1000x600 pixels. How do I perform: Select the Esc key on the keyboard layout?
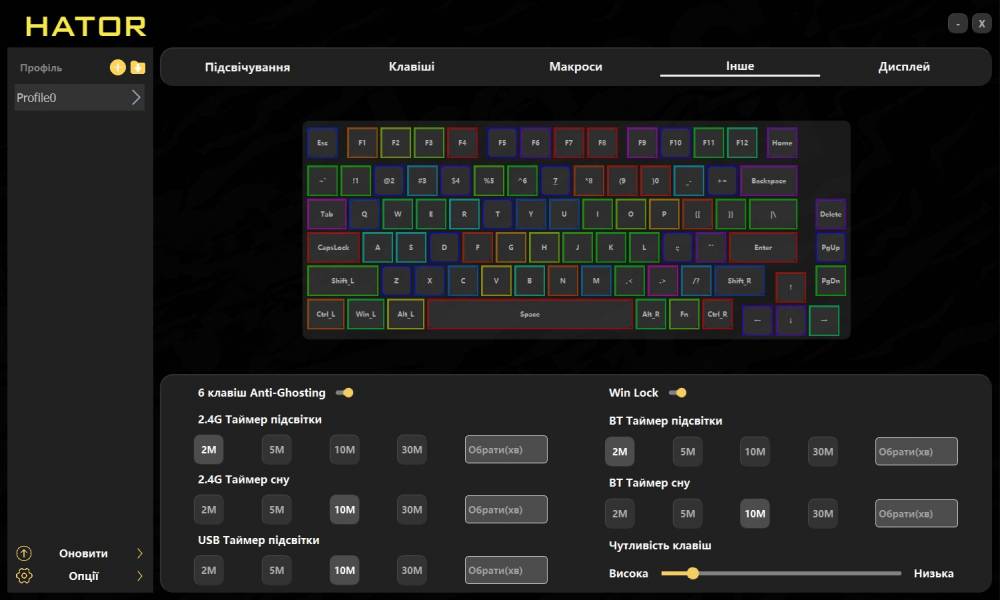tap(322, 143)
